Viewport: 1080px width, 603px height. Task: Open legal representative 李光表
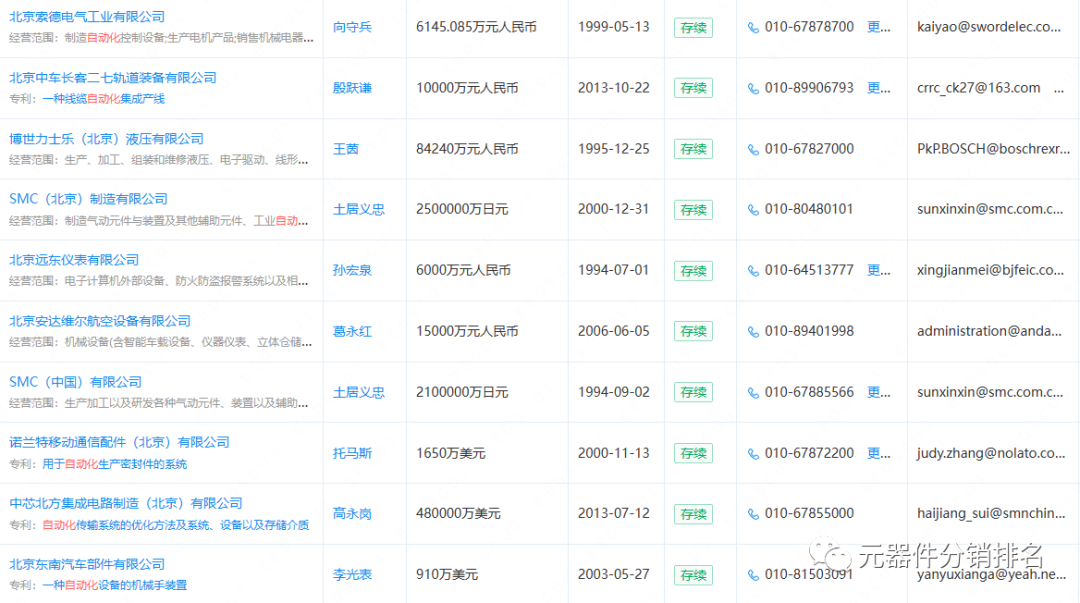point(353,574)
